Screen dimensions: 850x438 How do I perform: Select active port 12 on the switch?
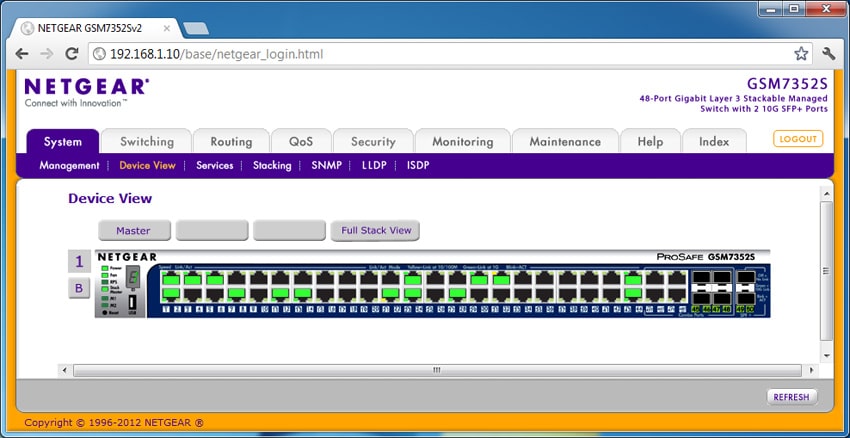(281, 294)
